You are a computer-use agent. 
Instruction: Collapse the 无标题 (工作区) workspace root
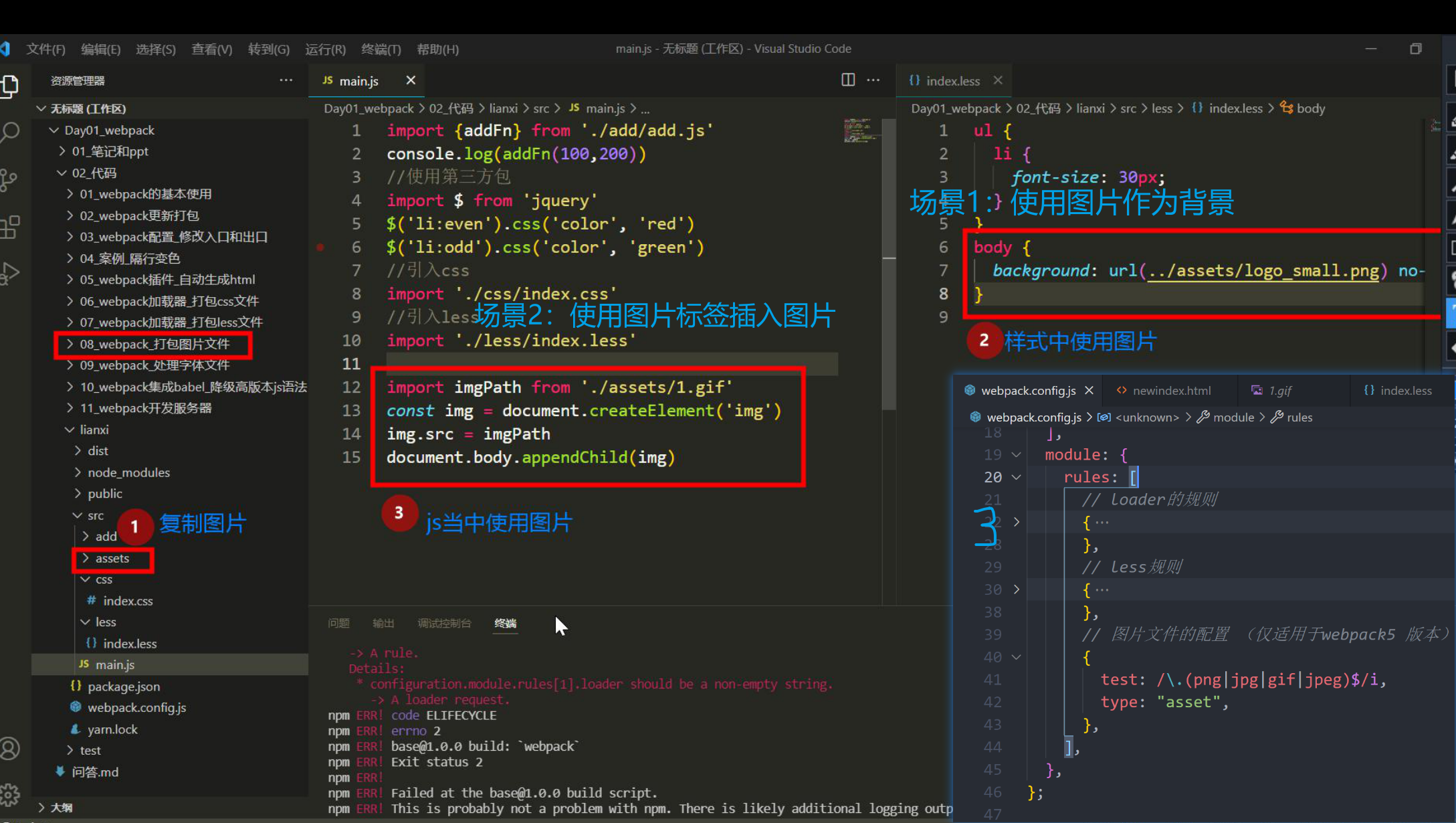[x=88, y=108]
